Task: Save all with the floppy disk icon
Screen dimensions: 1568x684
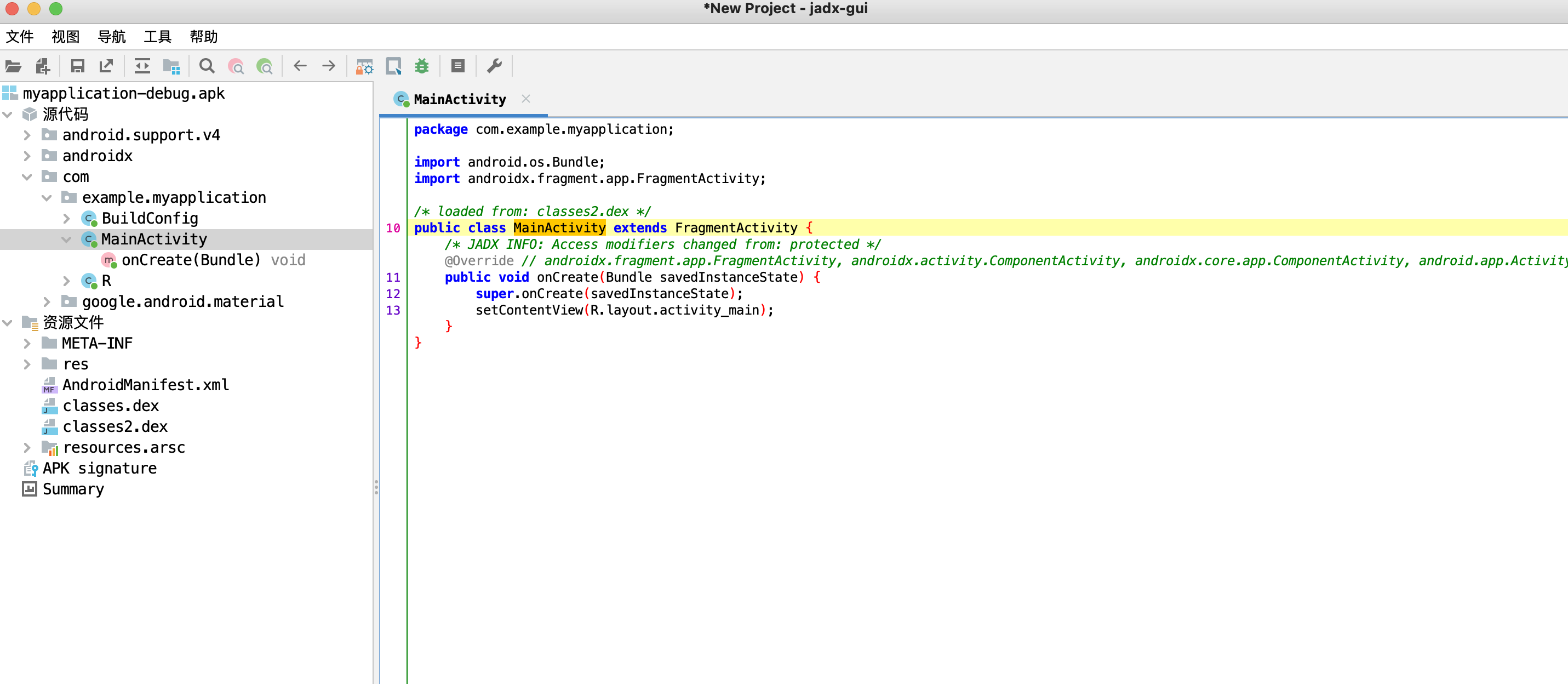Action: click(77, 66)
